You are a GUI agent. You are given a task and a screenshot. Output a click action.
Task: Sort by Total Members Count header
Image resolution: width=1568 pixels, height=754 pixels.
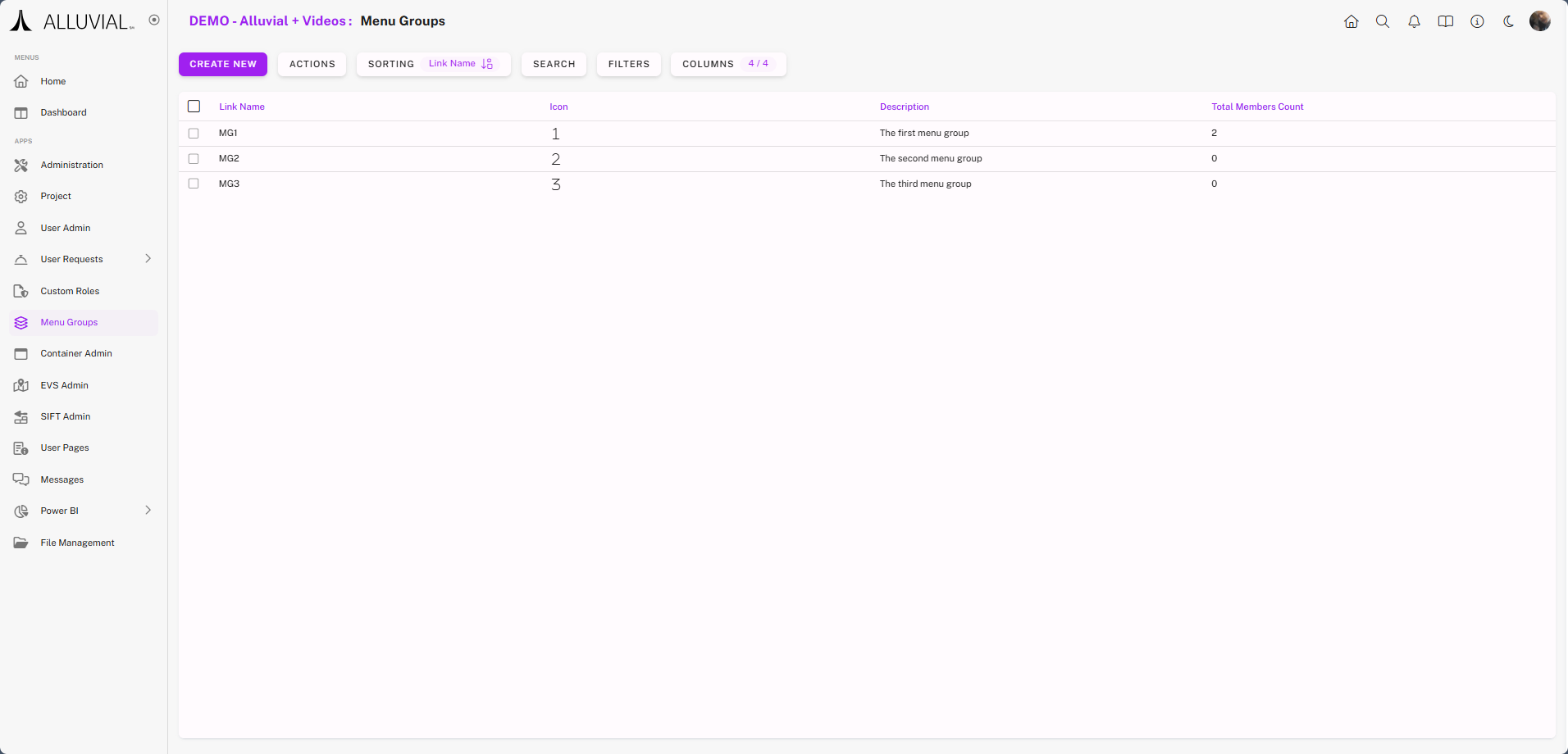coord(1256,107)
